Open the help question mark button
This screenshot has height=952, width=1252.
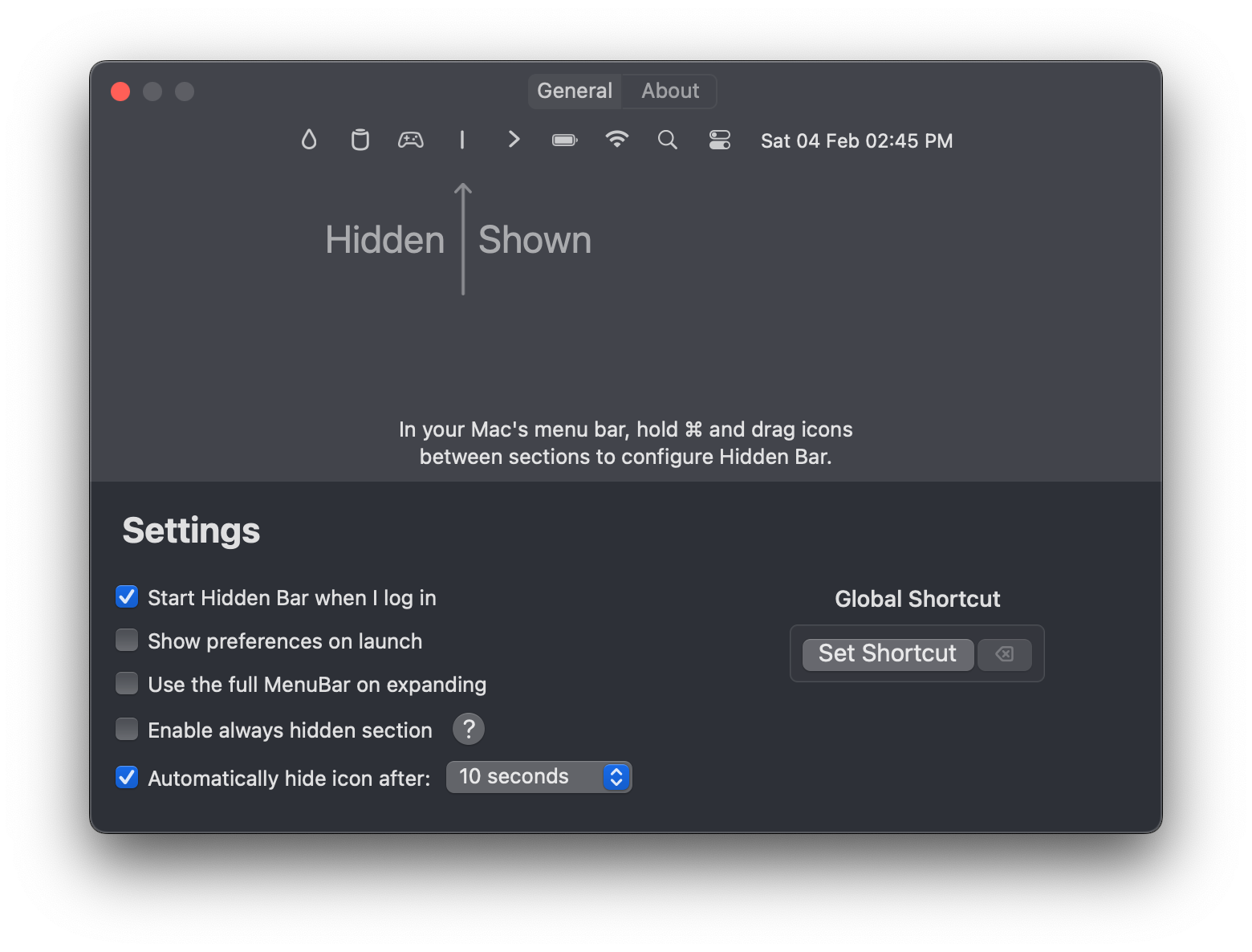[469, 729]
